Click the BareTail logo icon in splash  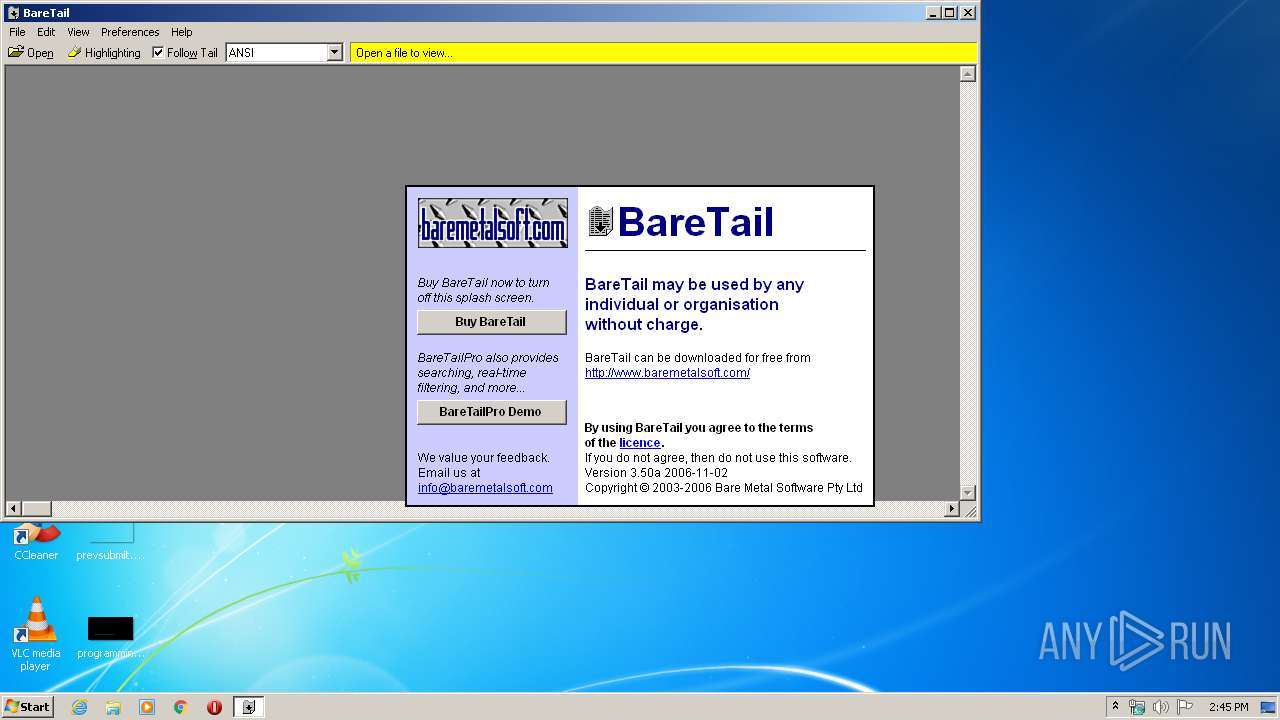(x=600, y=221)
